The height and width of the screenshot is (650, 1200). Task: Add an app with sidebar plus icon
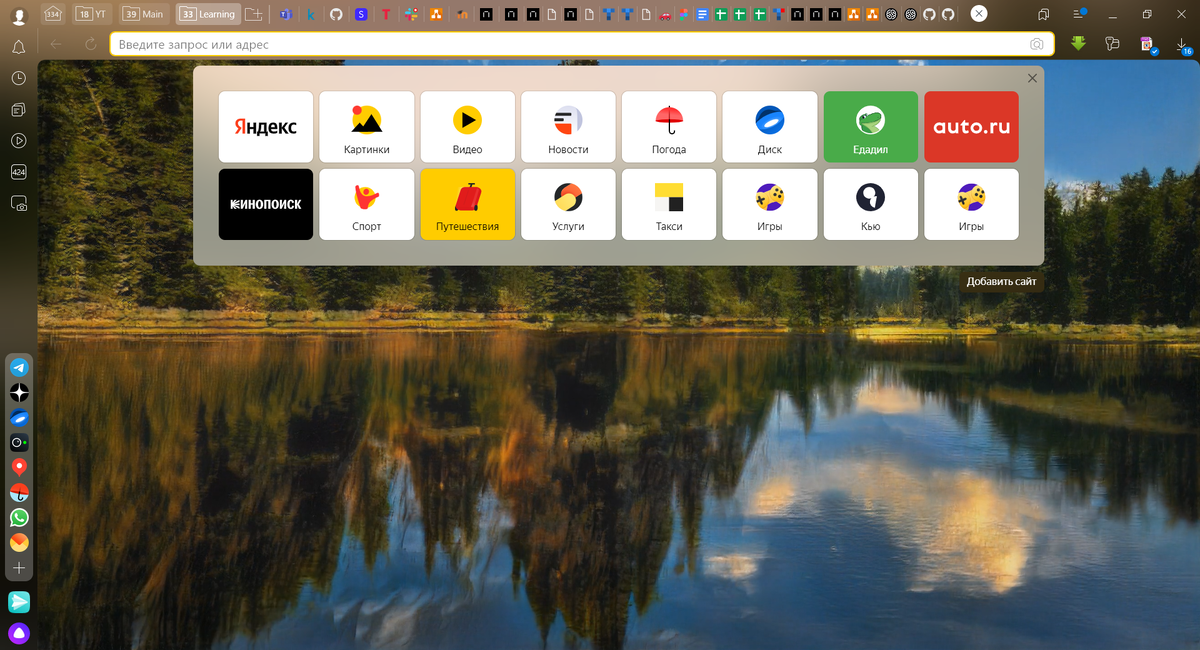pyautogui.click(x=19, y=568)
